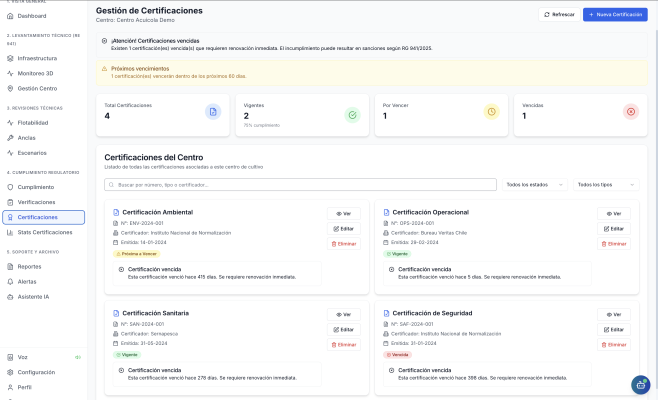Open the Flotabilidad sidebar item
This screenshot has width=658, height=400.
pyautogui.click(x=33, y=122)
